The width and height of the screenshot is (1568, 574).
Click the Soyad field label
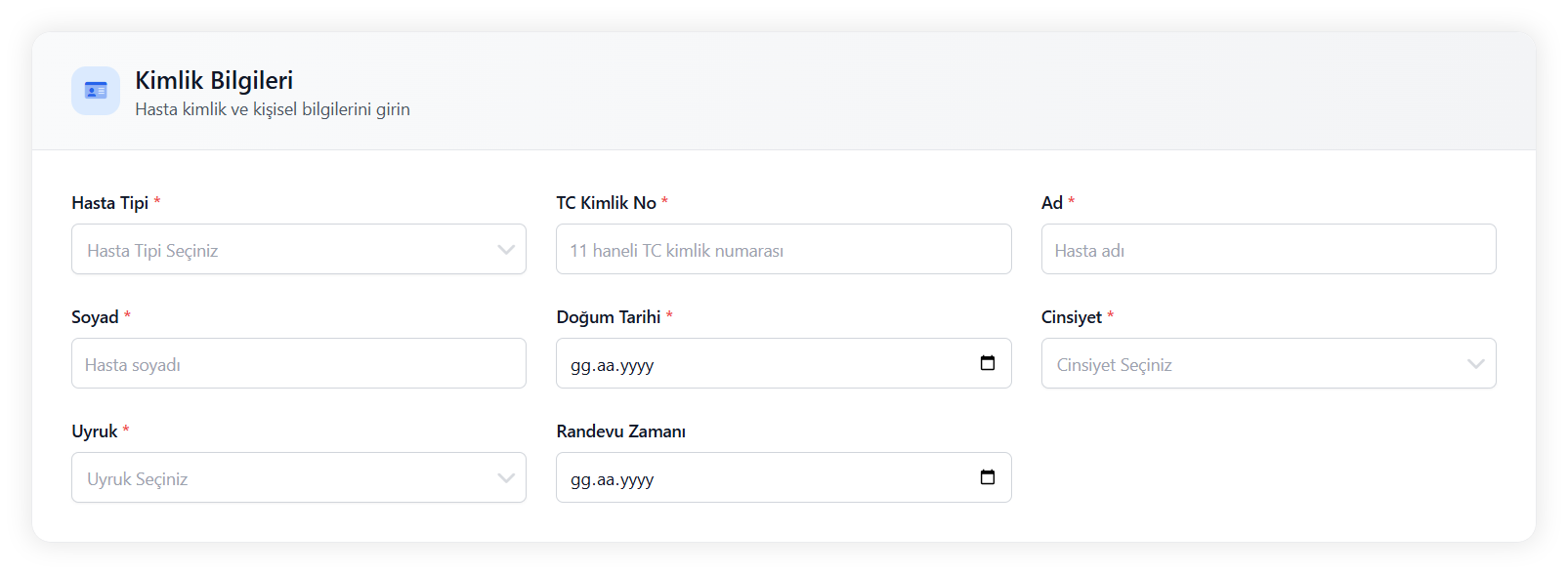(95, 317)
